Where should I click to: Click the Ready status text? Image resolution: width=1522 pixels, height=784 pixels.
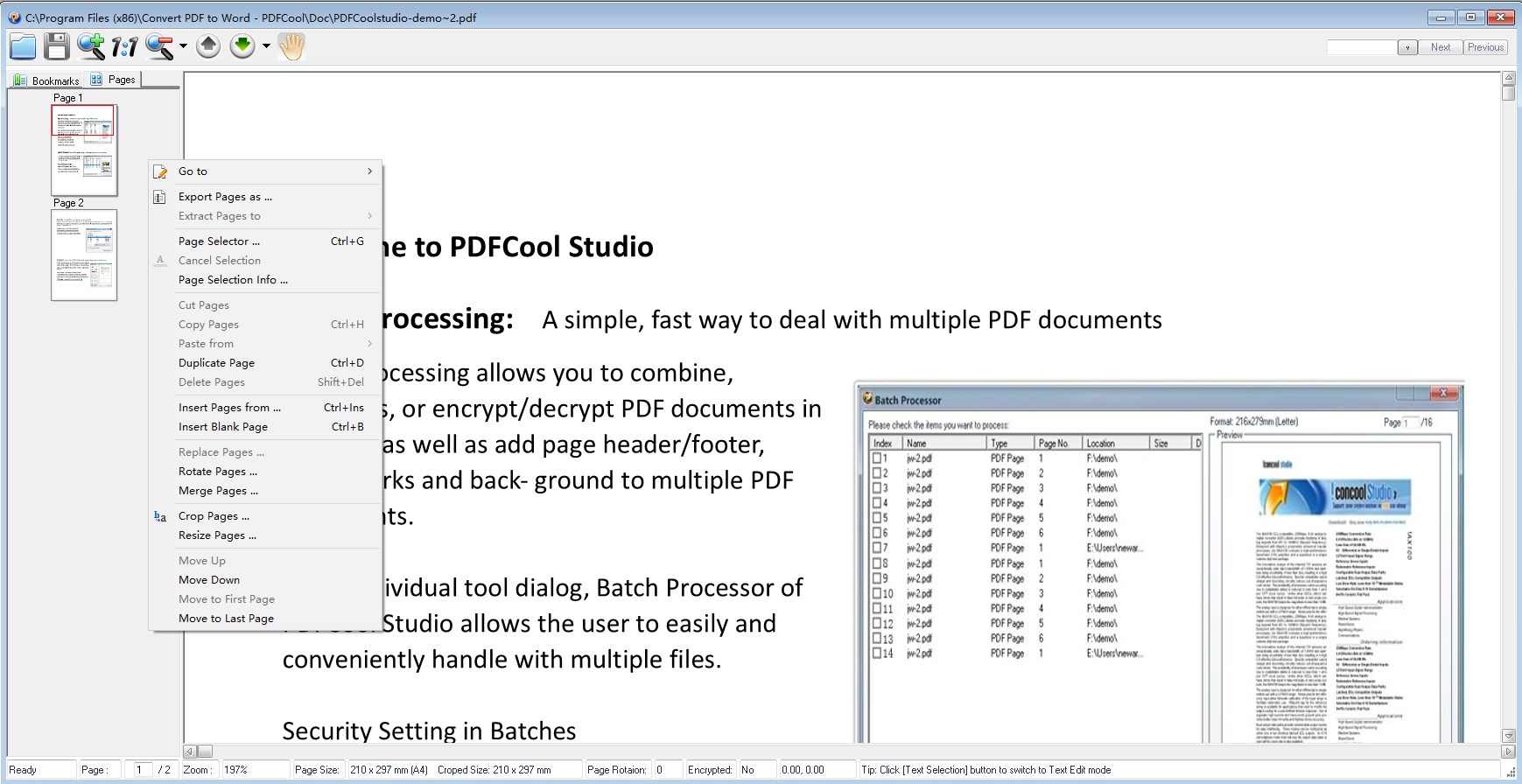23,770
